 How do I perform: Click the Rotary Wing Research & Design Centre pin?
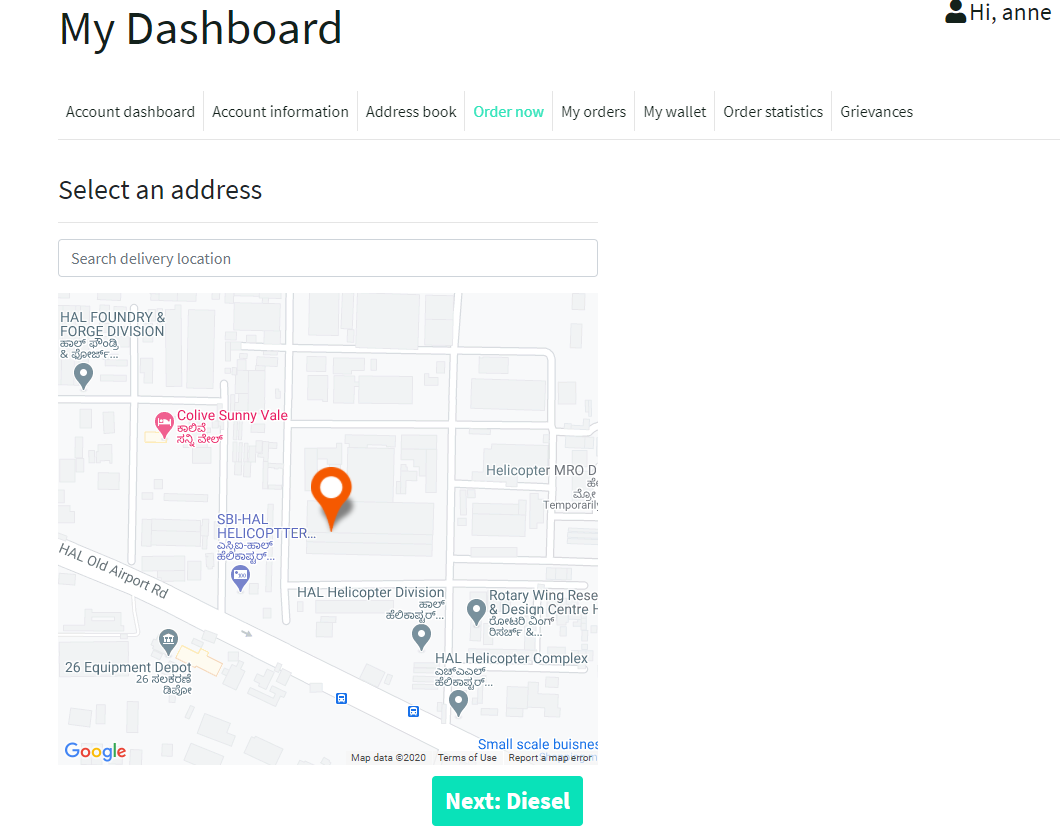(x=477, y=612)
